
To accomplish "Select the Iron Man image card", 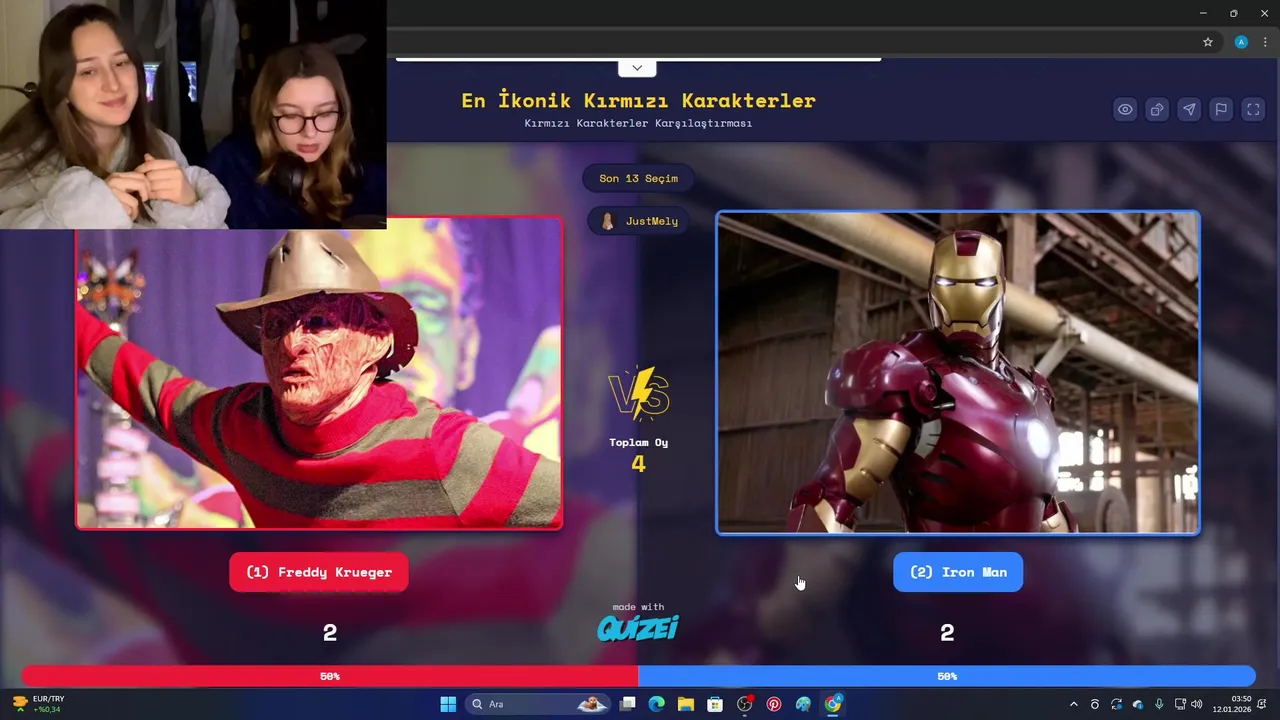I will (x=958, y=372).
